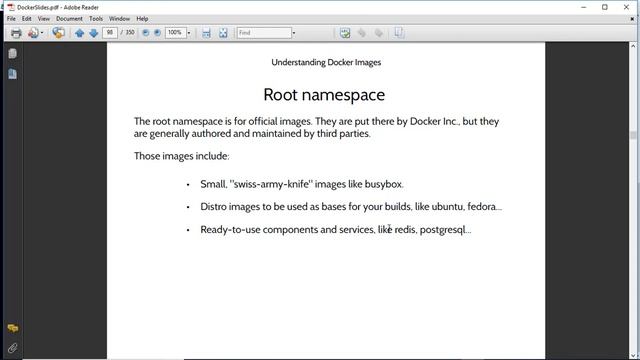
Task: Click the zoom in round button
Action: [x=157, y=33]
